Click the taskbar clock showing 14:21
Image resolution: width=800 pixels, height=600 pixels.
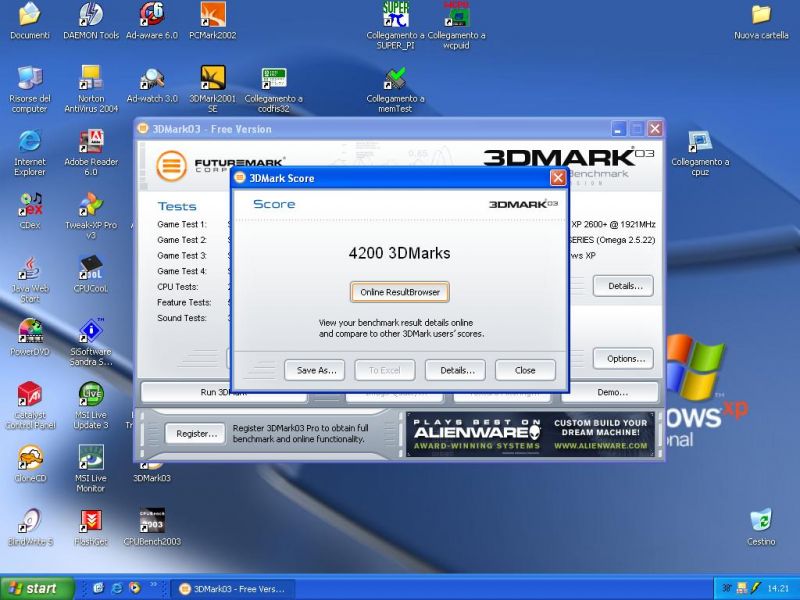[778, 588]
